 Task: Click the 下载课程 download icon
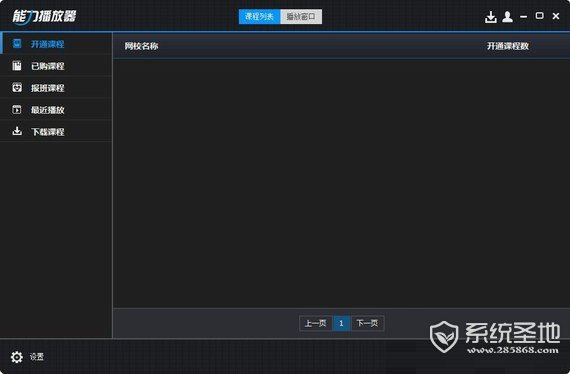coord(17,131)
